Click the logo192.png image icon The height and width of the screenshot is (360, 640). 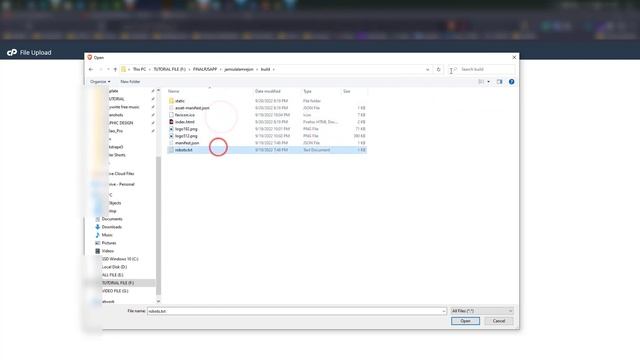[x=171, y=129]
